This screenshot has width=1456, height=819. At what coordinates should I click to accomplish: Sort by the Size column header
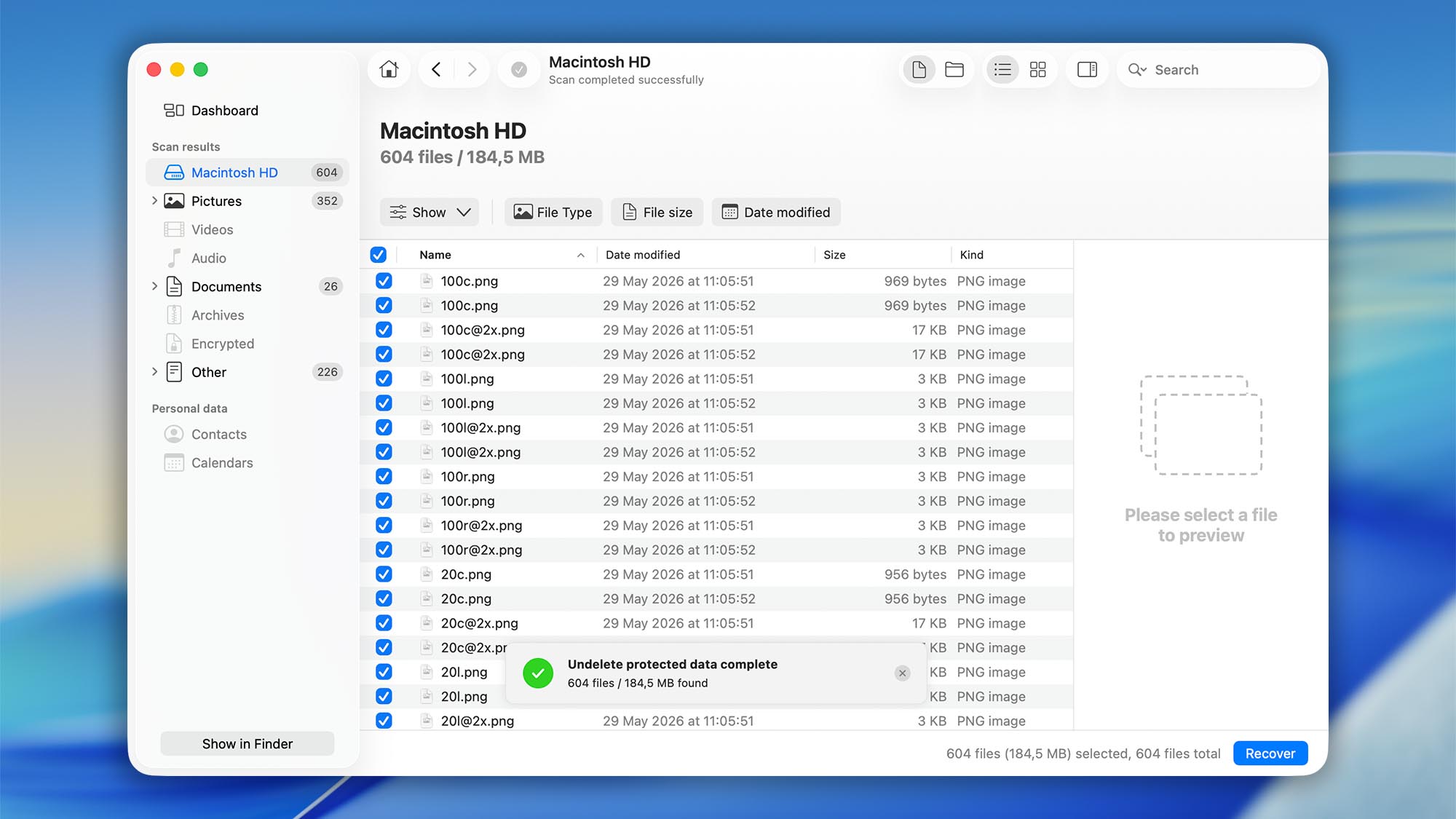883,255
